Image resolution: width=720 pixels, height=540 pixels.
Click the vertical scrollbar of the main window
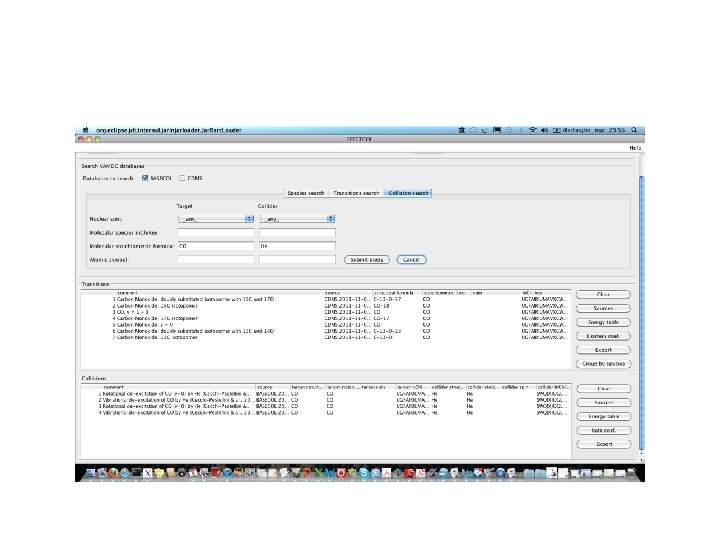point(641,312)
